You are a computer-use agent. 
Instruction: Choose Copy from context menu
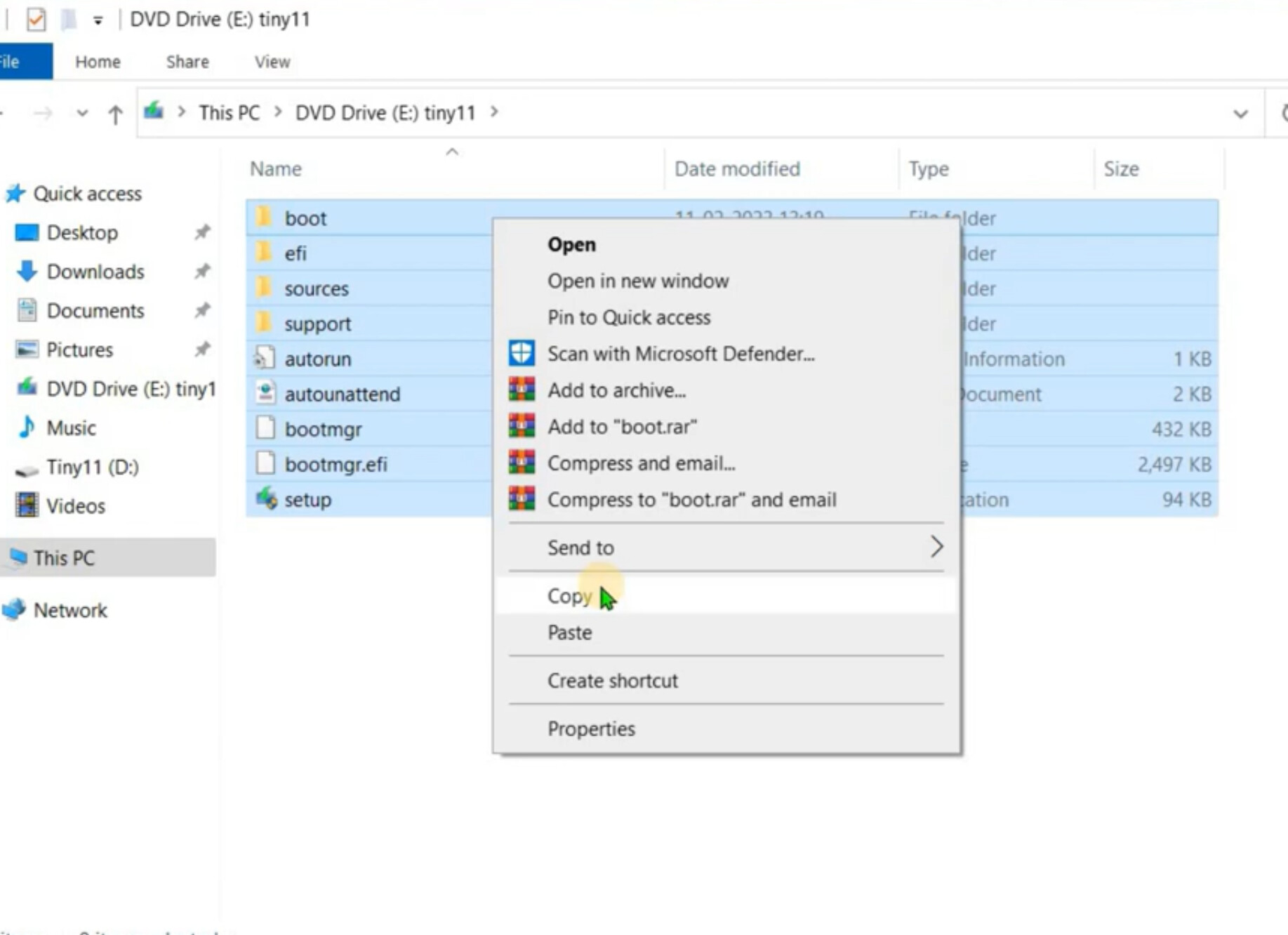tap(726, 596)
